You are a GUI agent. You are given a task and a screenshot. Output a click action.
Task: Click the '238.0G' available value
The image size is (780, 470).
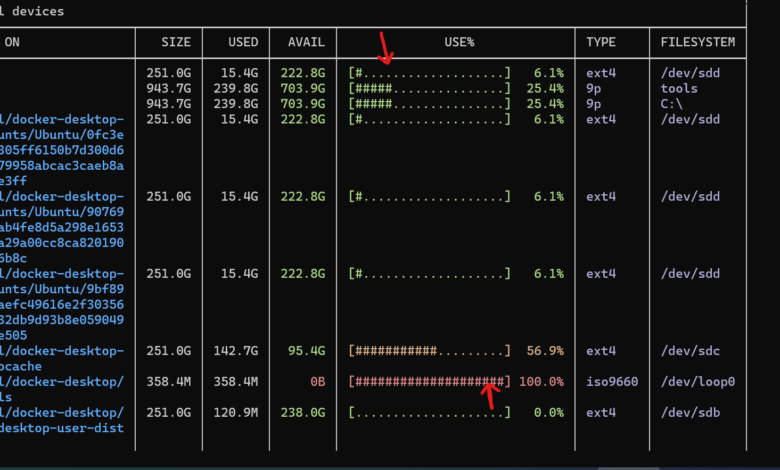tap(303, 413)
